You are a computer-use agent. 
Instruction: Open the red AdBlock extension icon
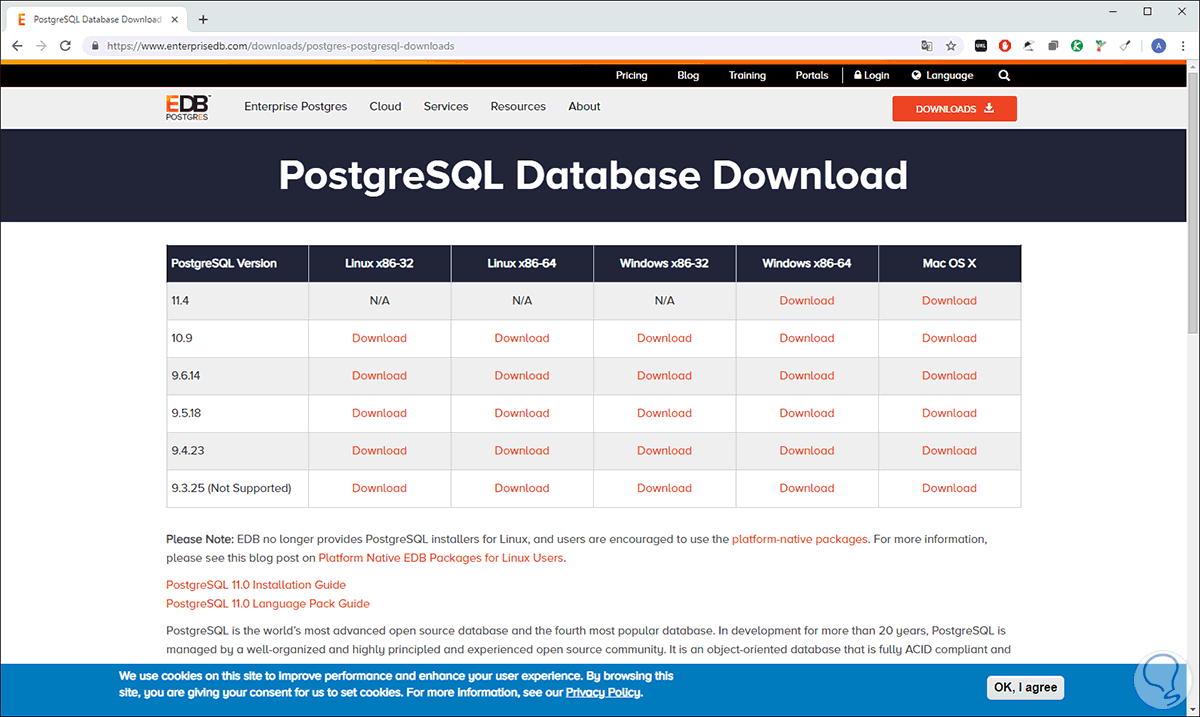click(x=1005, y=45)
